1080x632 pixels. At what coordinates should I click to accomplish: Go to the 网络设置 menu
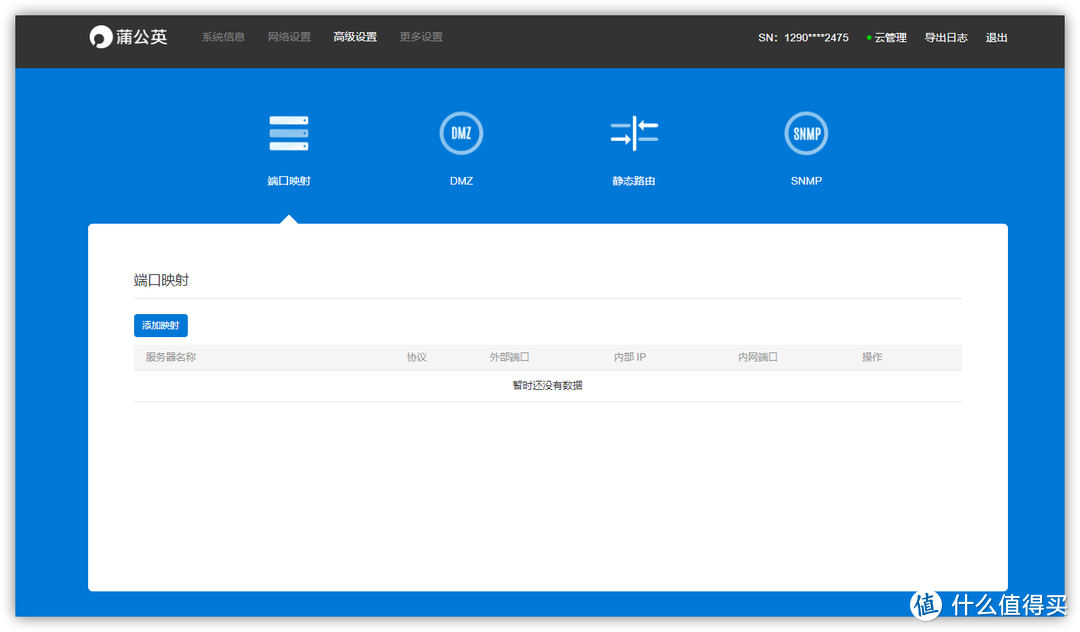coord(289,38)
